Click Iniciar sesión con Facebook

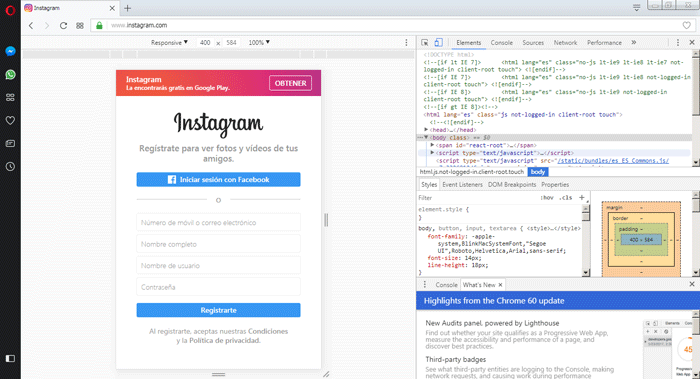point(218,179)
